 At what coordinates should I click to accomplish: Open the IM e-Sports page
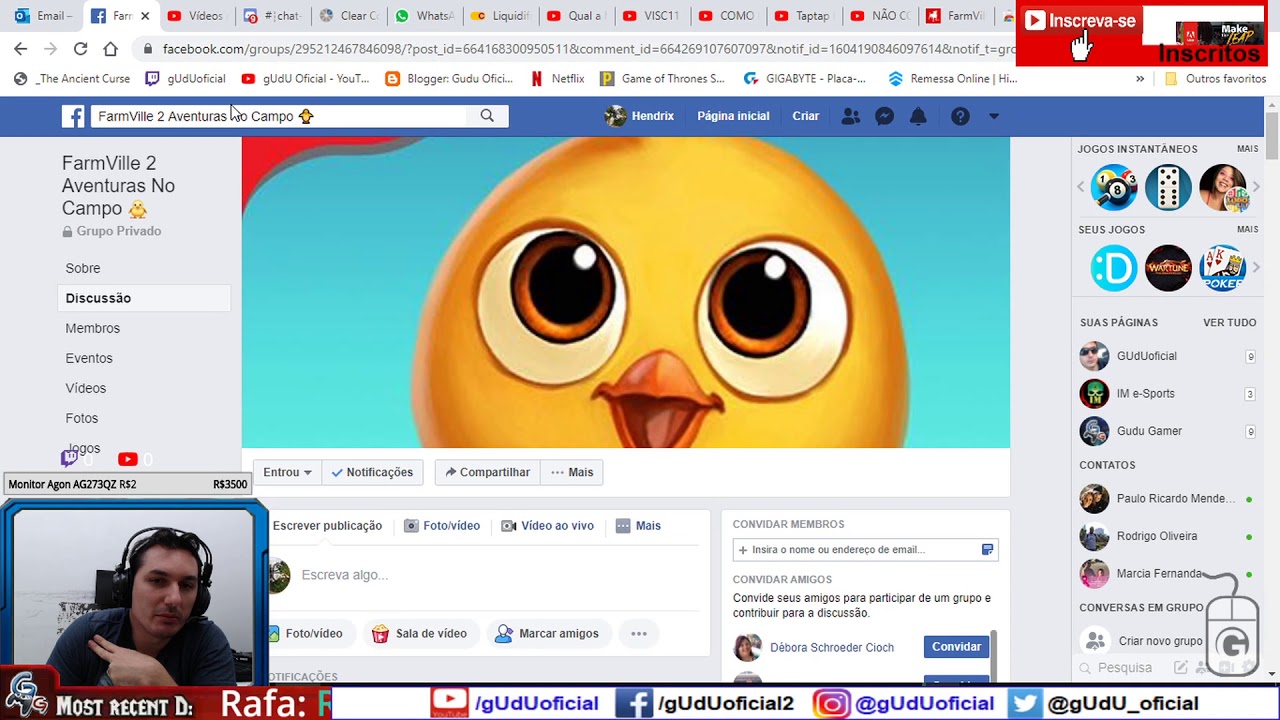(x=1145, y=394)
